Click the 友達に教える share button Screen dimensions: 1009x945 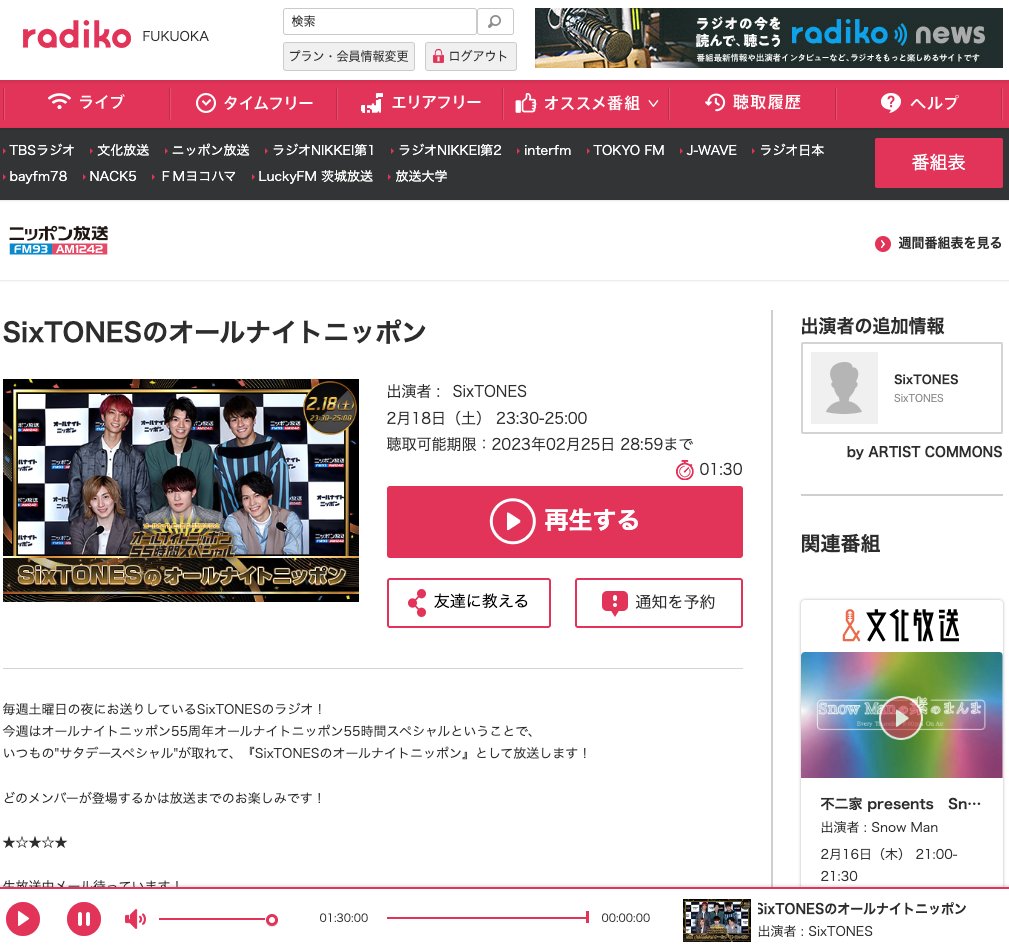(x=468, y=603)
